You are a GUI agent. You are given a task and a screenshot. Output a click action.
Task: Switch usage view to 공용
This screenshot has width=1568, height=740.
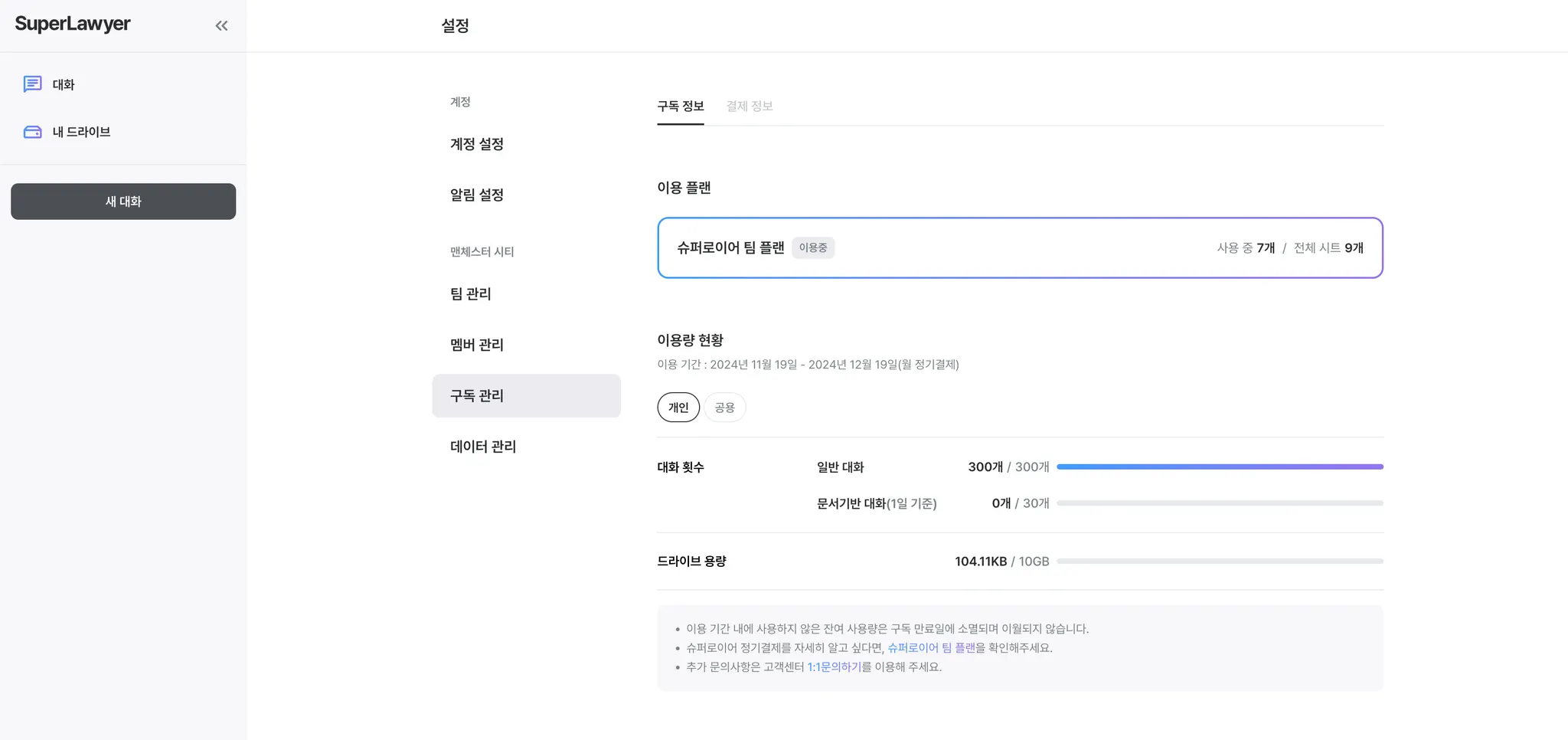click(724, 408)
